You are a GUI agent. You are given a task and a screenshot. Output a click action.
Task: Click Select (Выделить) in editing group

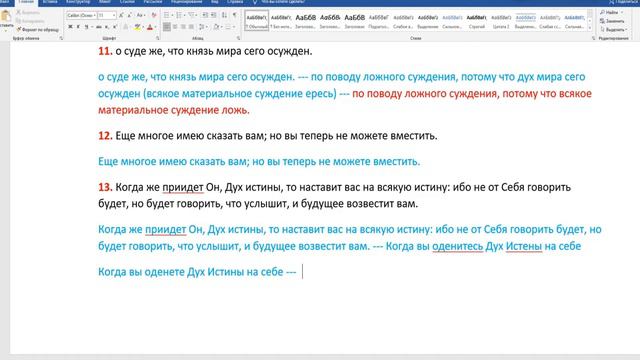(613, 30)
